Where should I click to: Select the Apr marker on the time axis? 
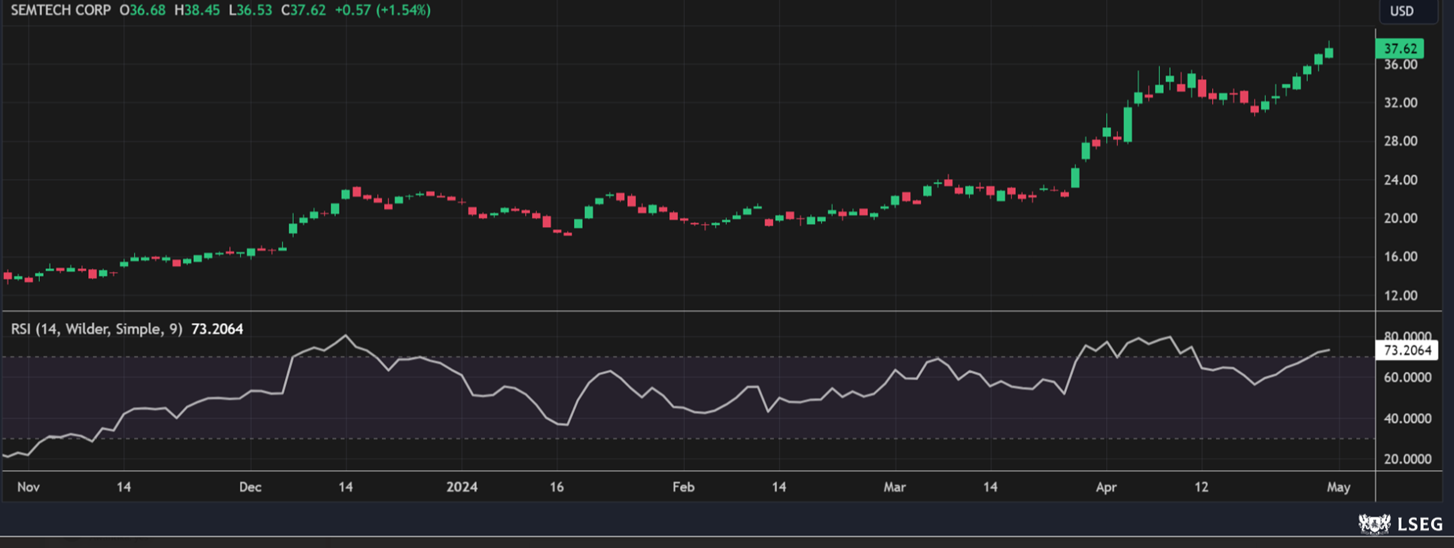(1108, 487)
